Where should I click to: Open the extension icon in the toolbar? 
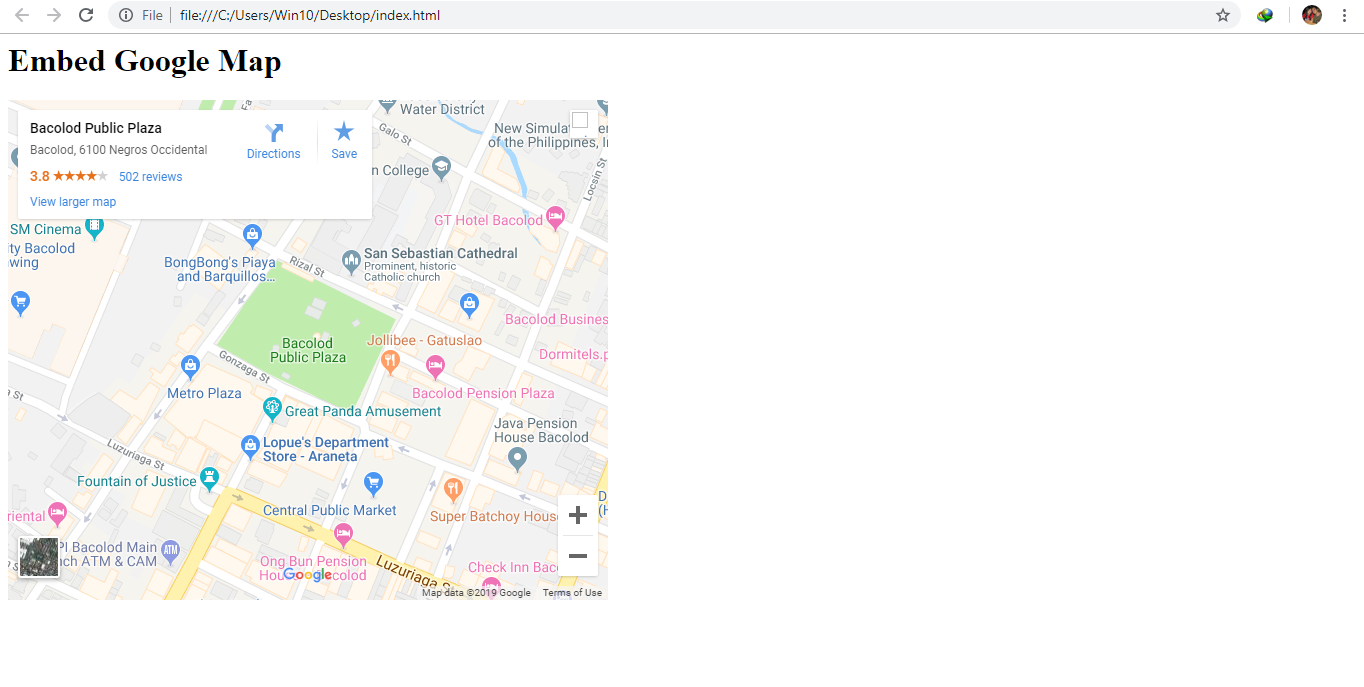point(1265,15)
